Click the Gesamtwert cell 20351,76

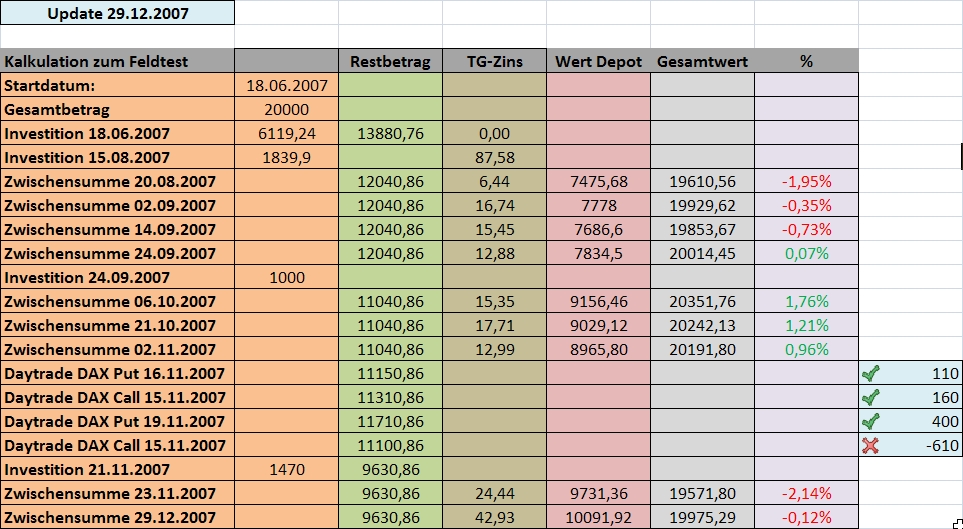703,301
